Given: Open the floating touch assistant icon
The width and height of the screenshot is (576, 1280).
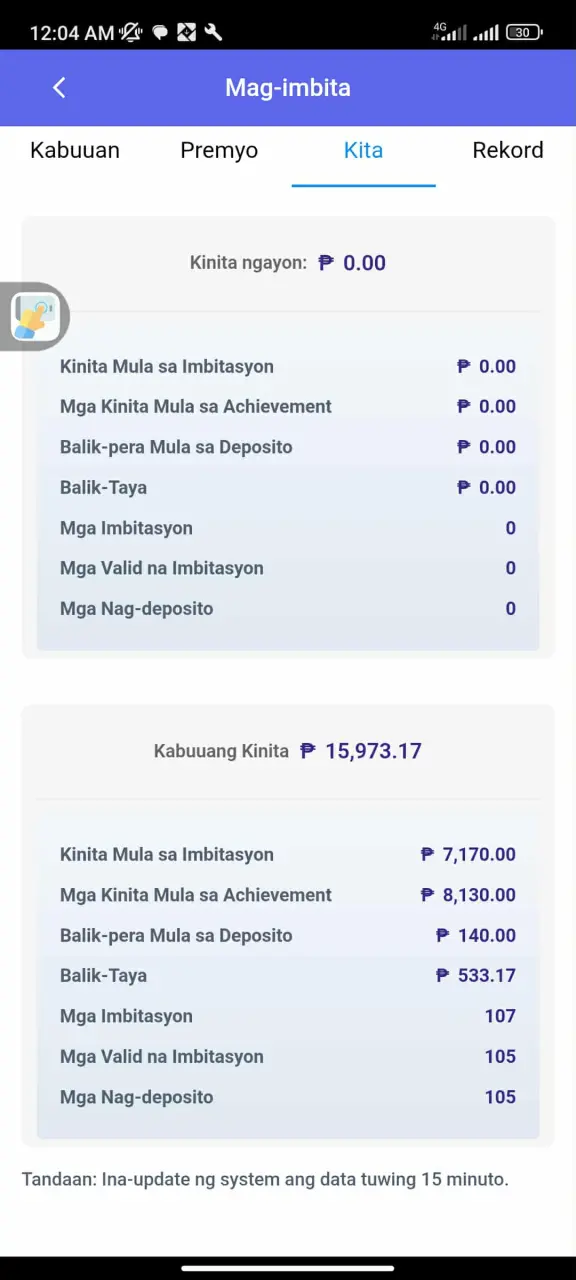Looking at the screenshot, I should tap(35, 317).
